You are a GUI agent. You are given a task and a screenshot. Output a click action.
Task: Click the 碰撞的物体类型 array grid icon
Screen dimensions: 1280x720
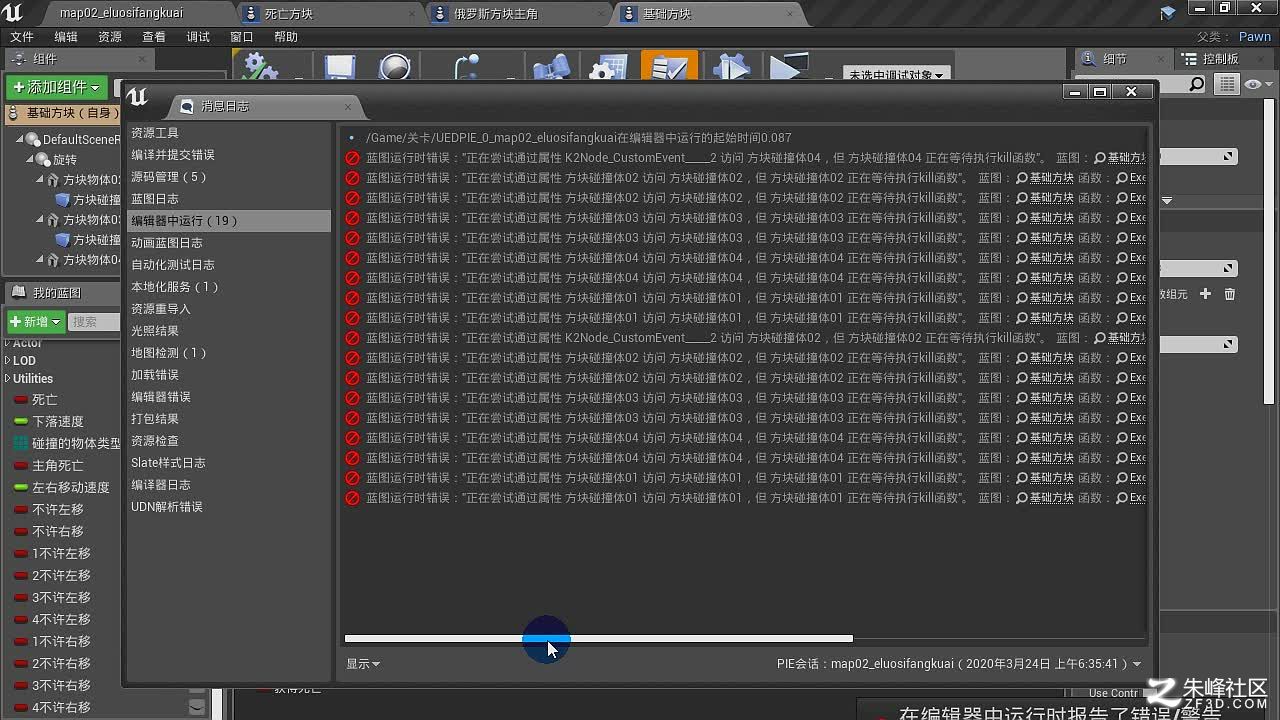21,443
